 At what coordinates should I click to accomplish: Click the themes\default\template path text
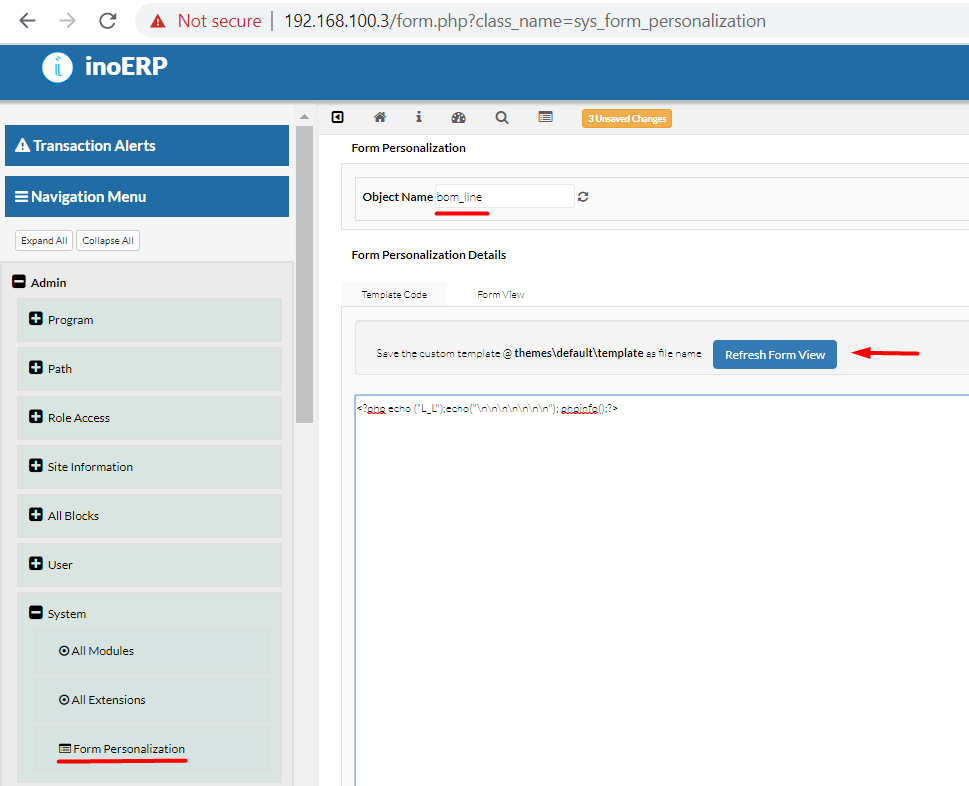578,353
